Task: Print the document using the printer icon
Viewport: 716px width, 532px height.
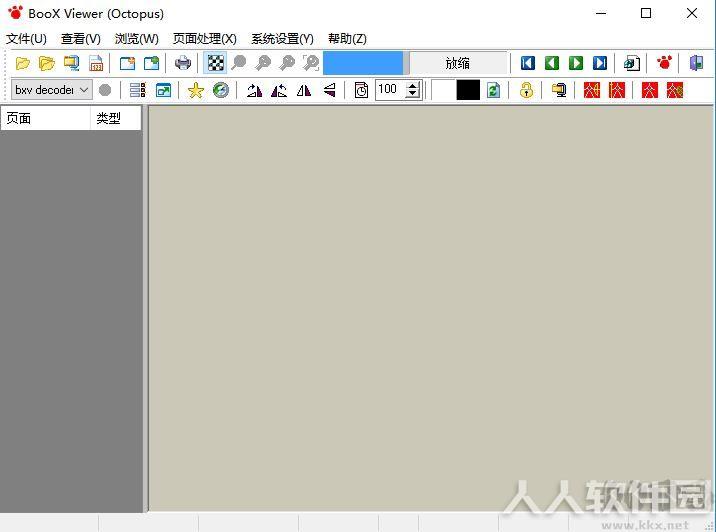Action: pyautogui.click(x=183, y=63)
